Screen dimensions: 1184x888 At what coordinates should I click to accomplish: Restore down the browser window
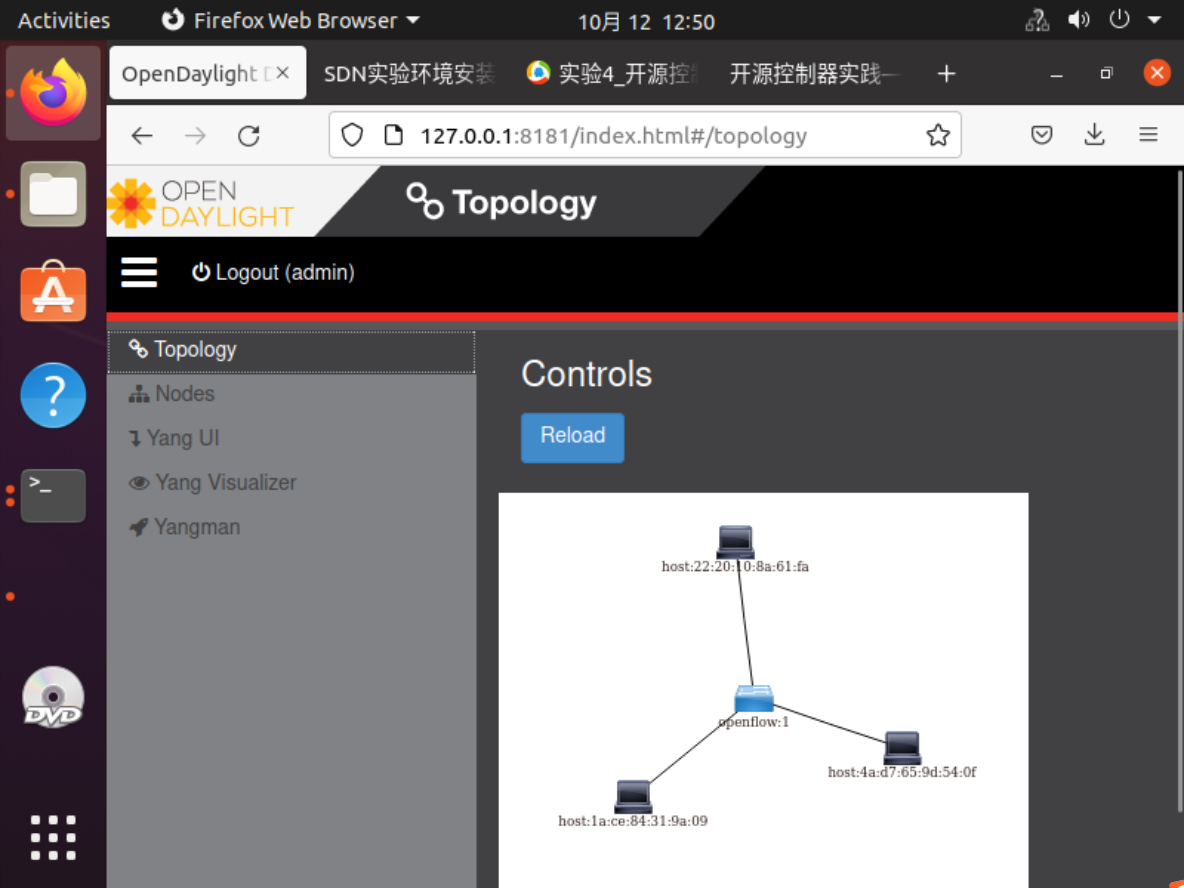pyautogui.click(x=1106, y=73)
